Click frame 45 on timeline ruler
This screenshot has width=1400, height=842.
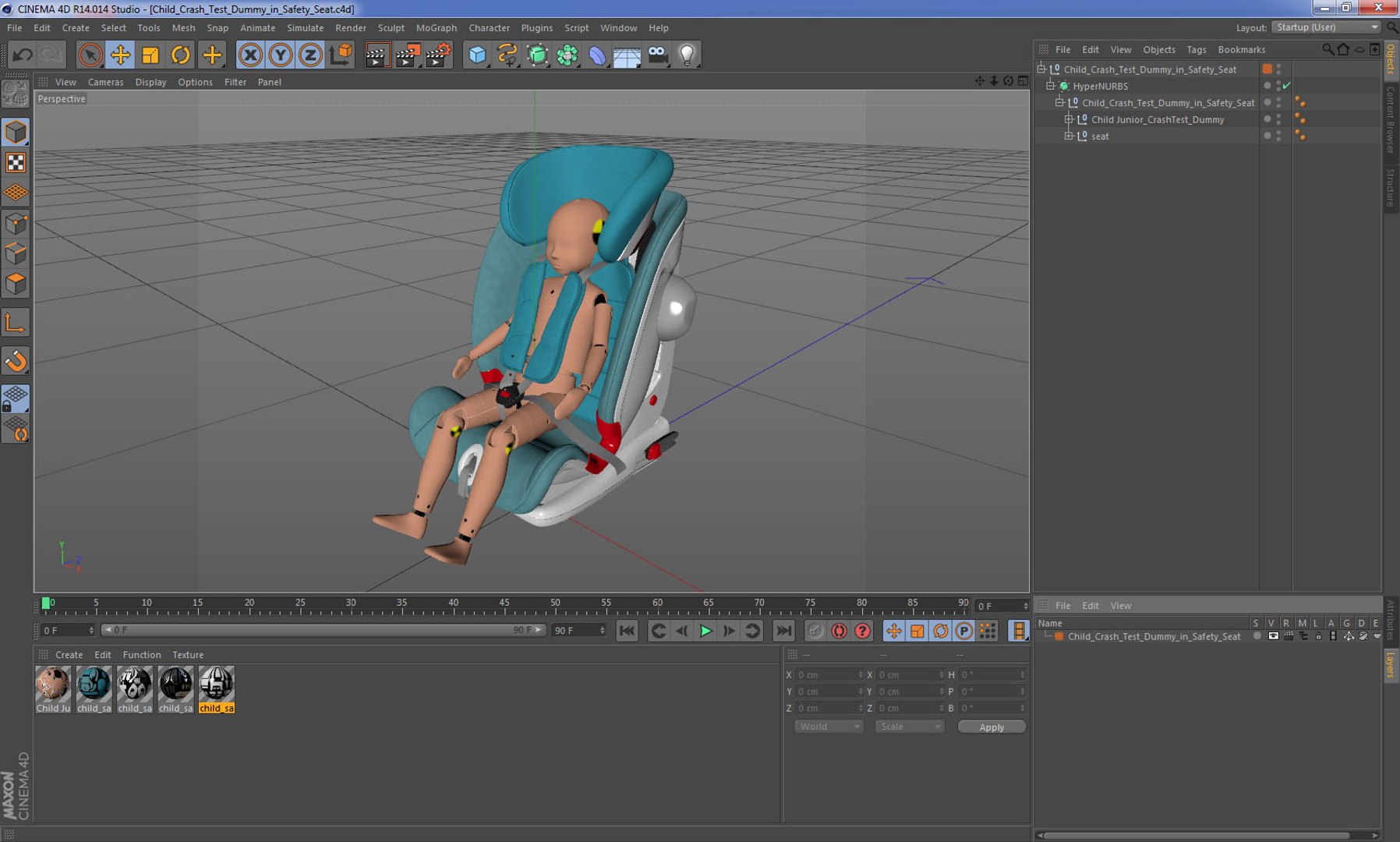click(504, 603)
